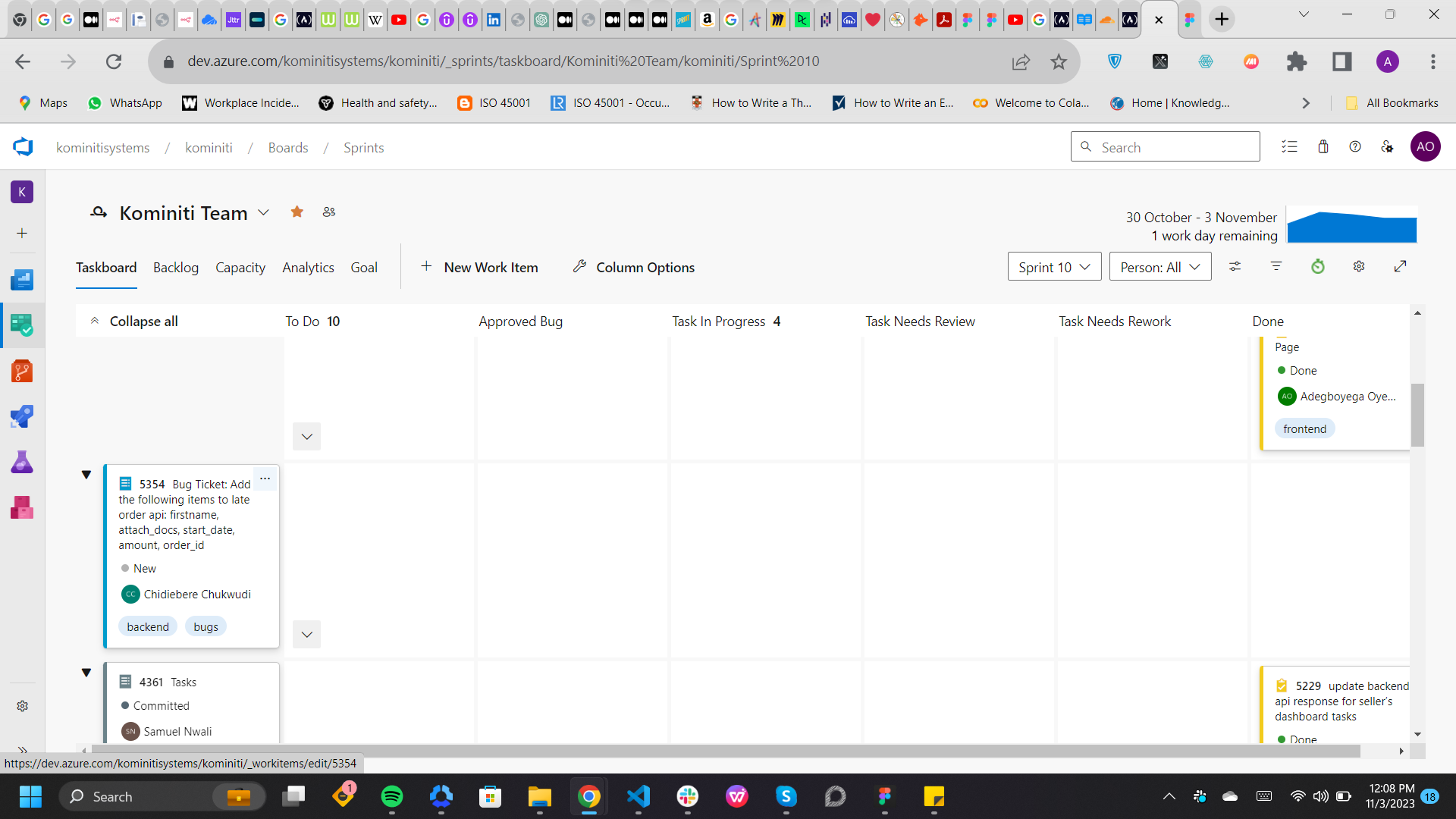Toggle favorite star for Kominiti Team
Viewport: 1456px width, 819px height.
[297, 212]
